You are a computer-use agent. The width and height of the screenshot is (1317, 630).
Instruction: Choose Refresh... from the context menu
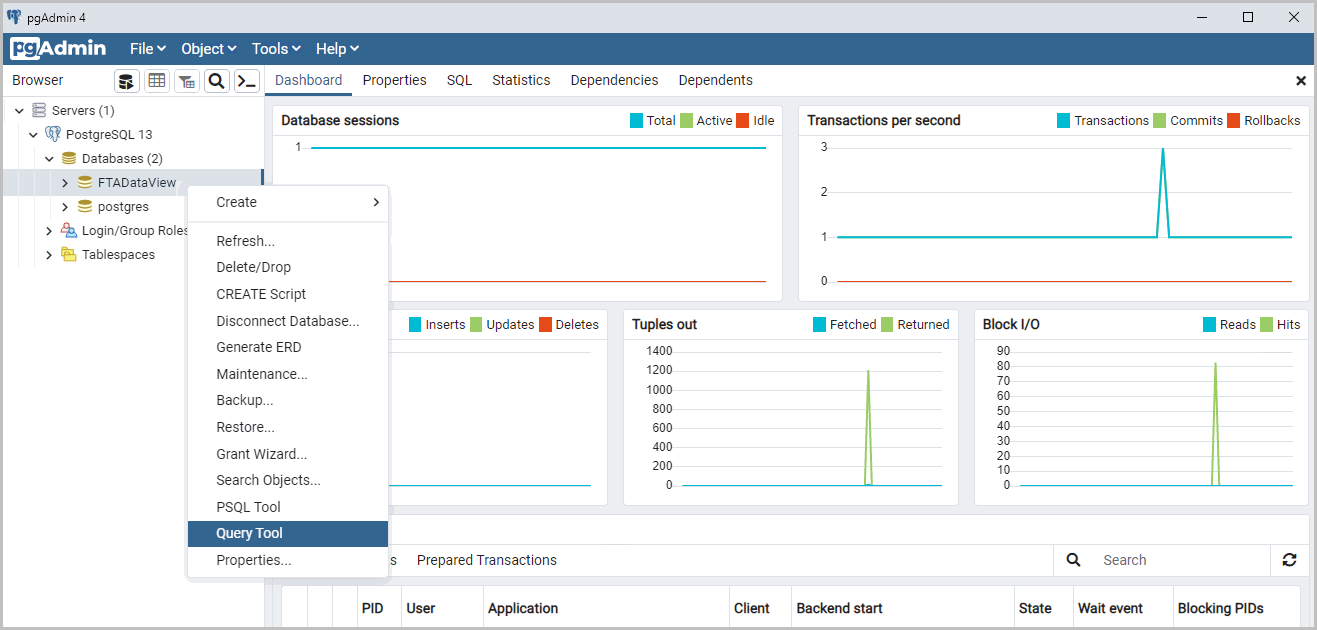click(288, 241)
